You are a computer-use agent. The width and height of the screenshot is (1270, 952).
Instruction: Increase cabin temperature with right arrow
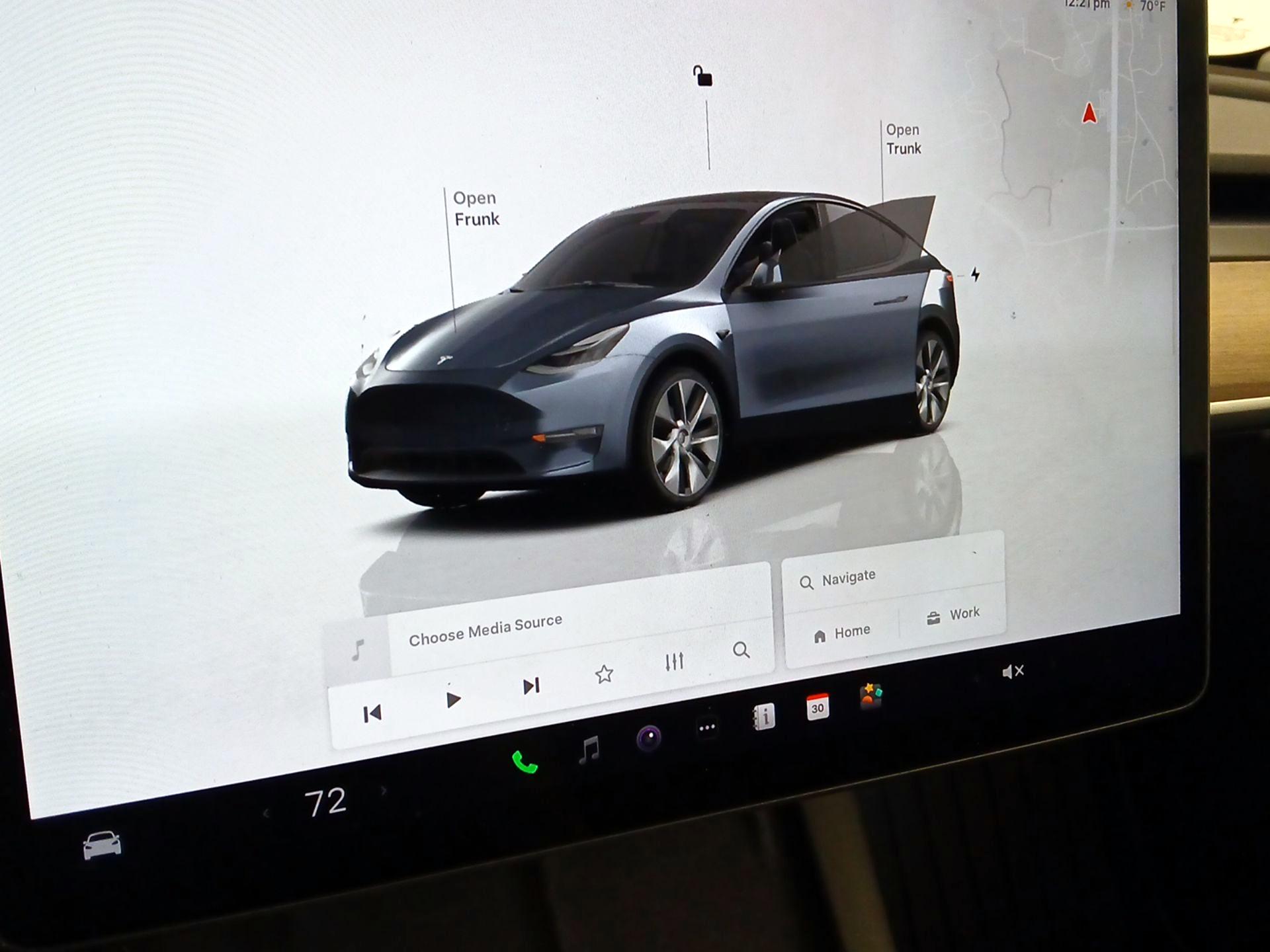click(x=384, y=791)
